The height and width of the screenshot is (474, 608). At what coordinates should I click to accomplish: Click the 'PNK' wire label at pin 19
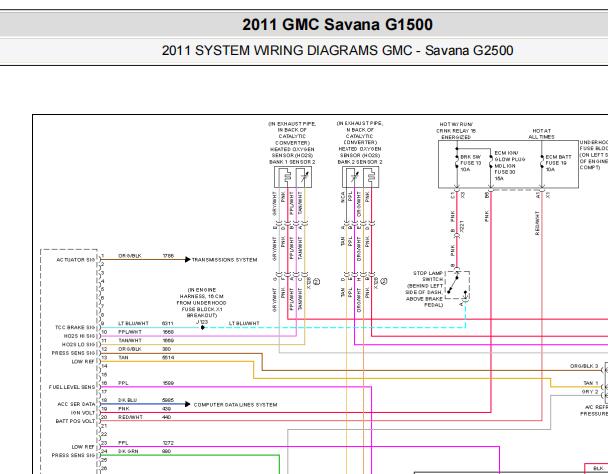124,409
